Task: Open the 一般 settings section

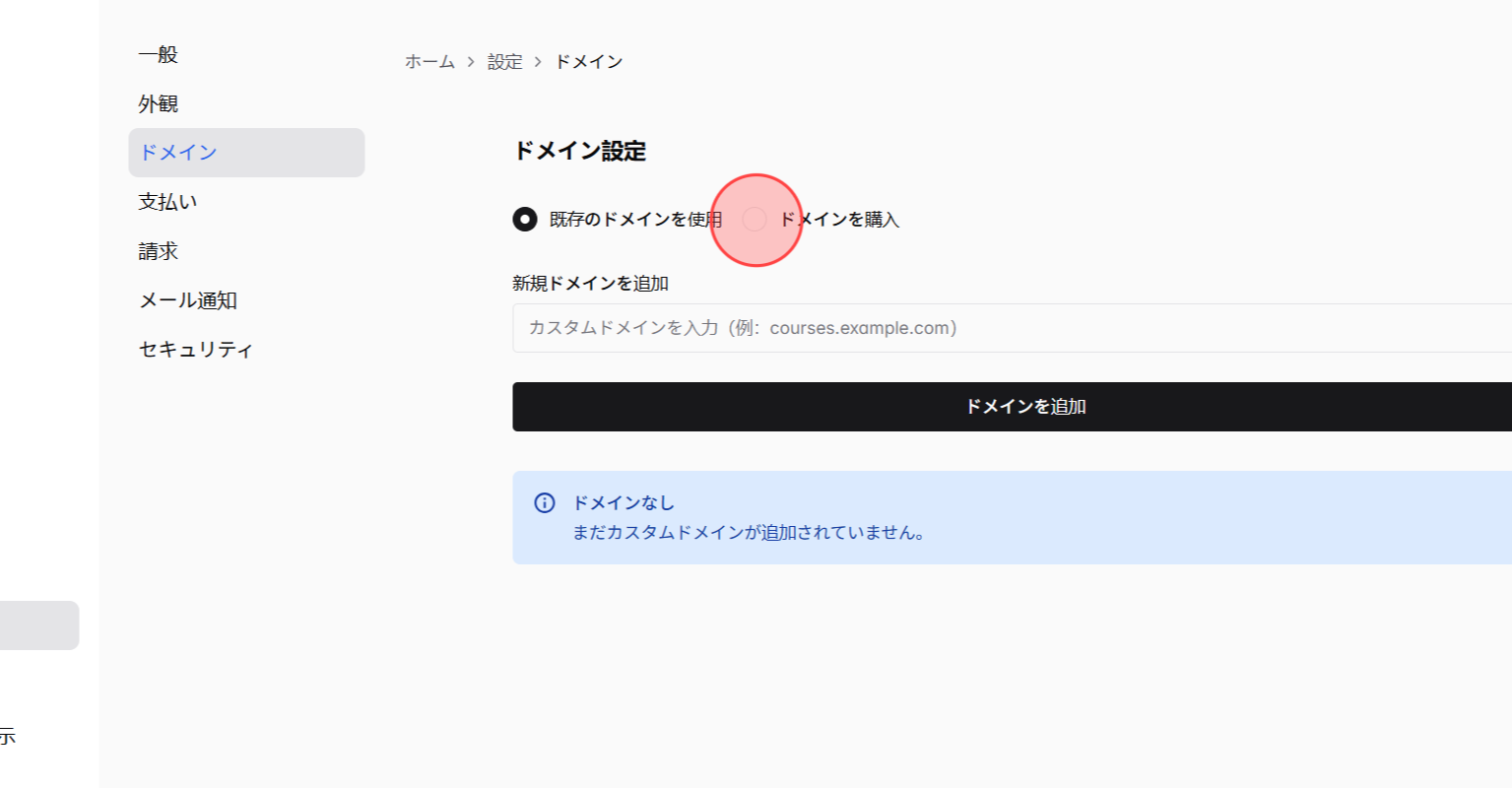Action: coord(158,54)
